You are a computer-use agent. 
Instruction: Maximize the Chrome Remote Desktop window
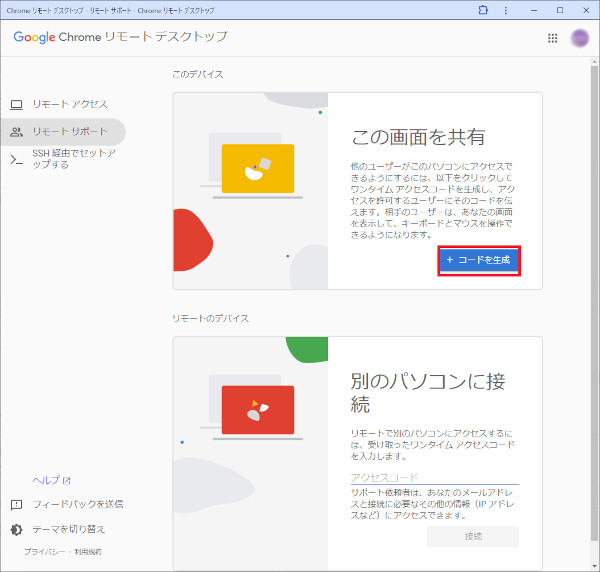tap(560, 10)
